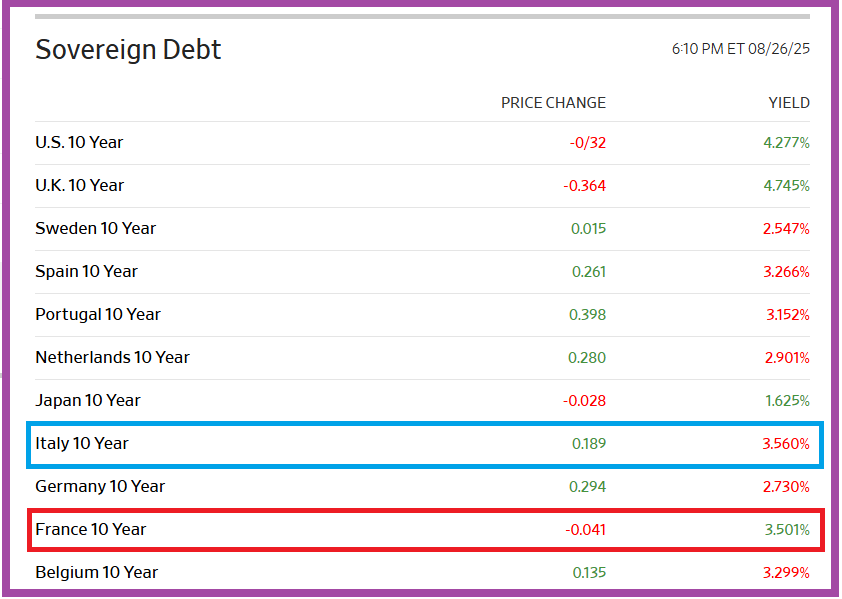Open the Netherlands 10 Year bond link
This screenshot has height=599, width=842.
coord(112,357)
